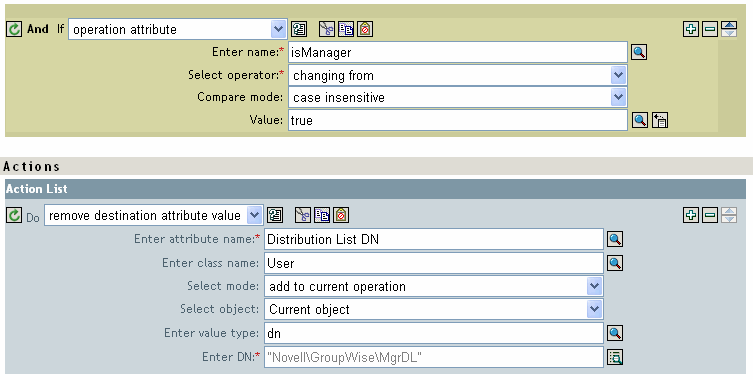Click the paste icon in the condition row
The height and width of the screenshot is (380, 753).
click(x=365, y=29)
